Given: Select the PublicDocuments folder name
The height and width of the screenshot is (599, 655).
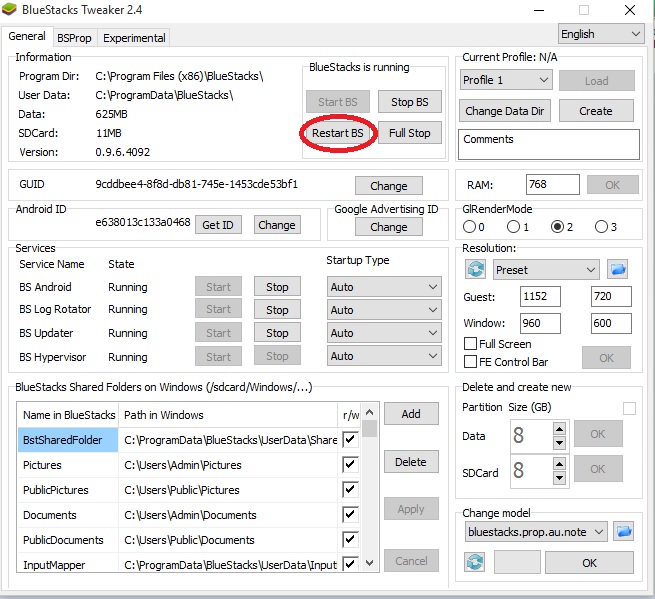Looking at the screenshot, I should pos(63,540).
